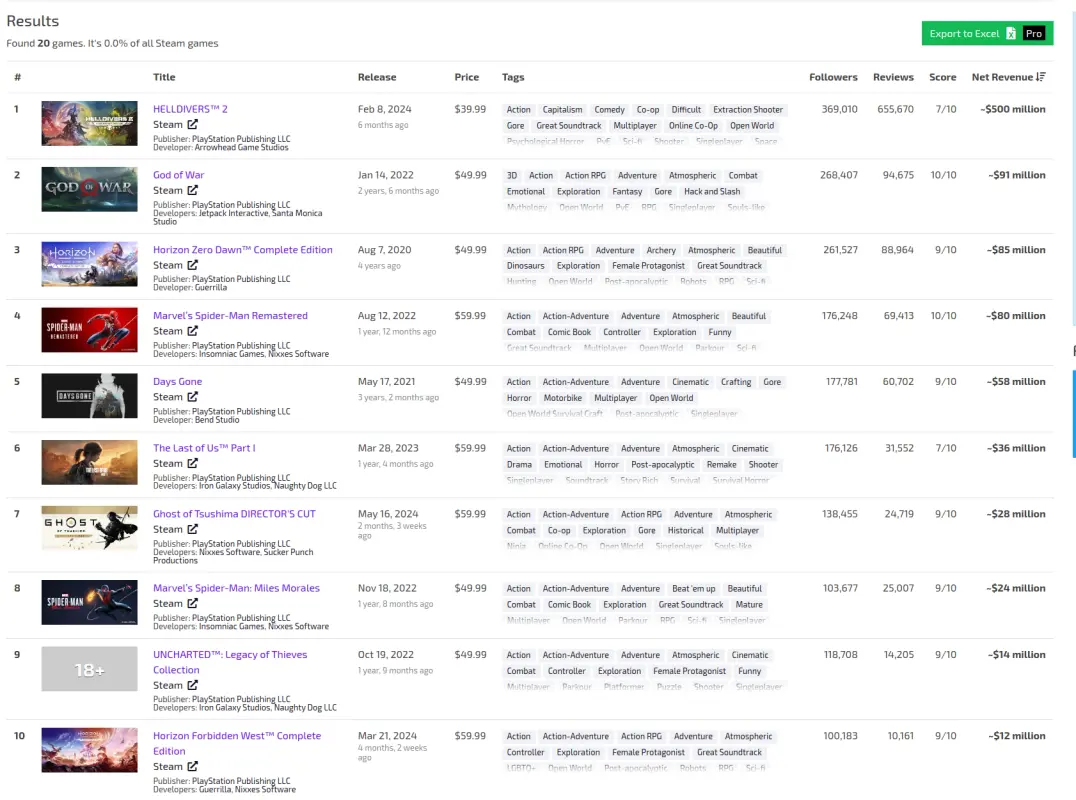Sort table by Score column header

(x=942, y=77)
